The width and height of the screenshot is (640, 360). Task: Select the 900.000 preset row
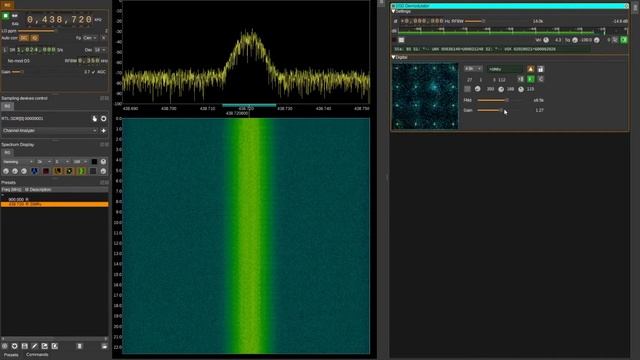point(55,200)
